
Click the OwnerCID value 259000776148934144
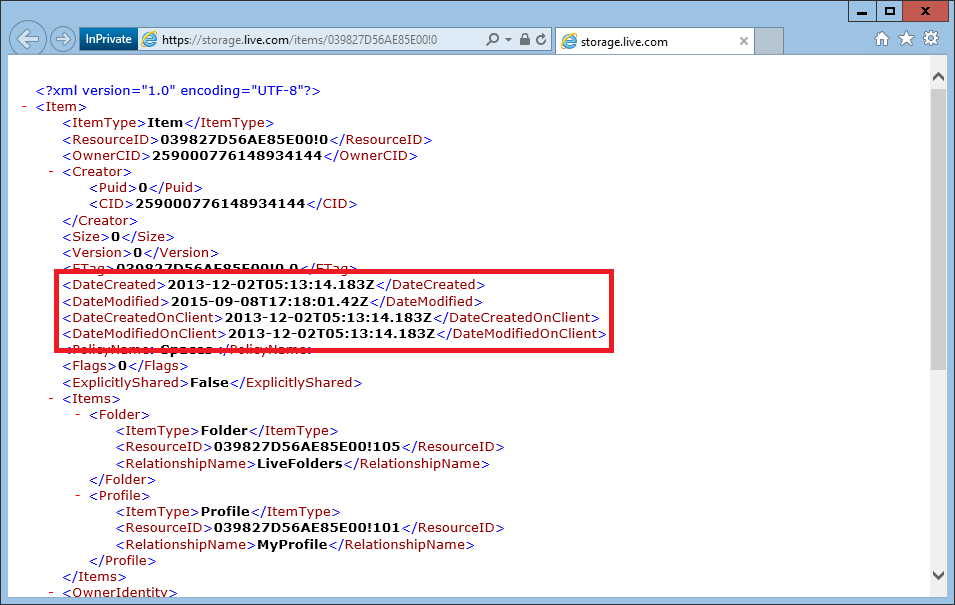pos(237,155)
